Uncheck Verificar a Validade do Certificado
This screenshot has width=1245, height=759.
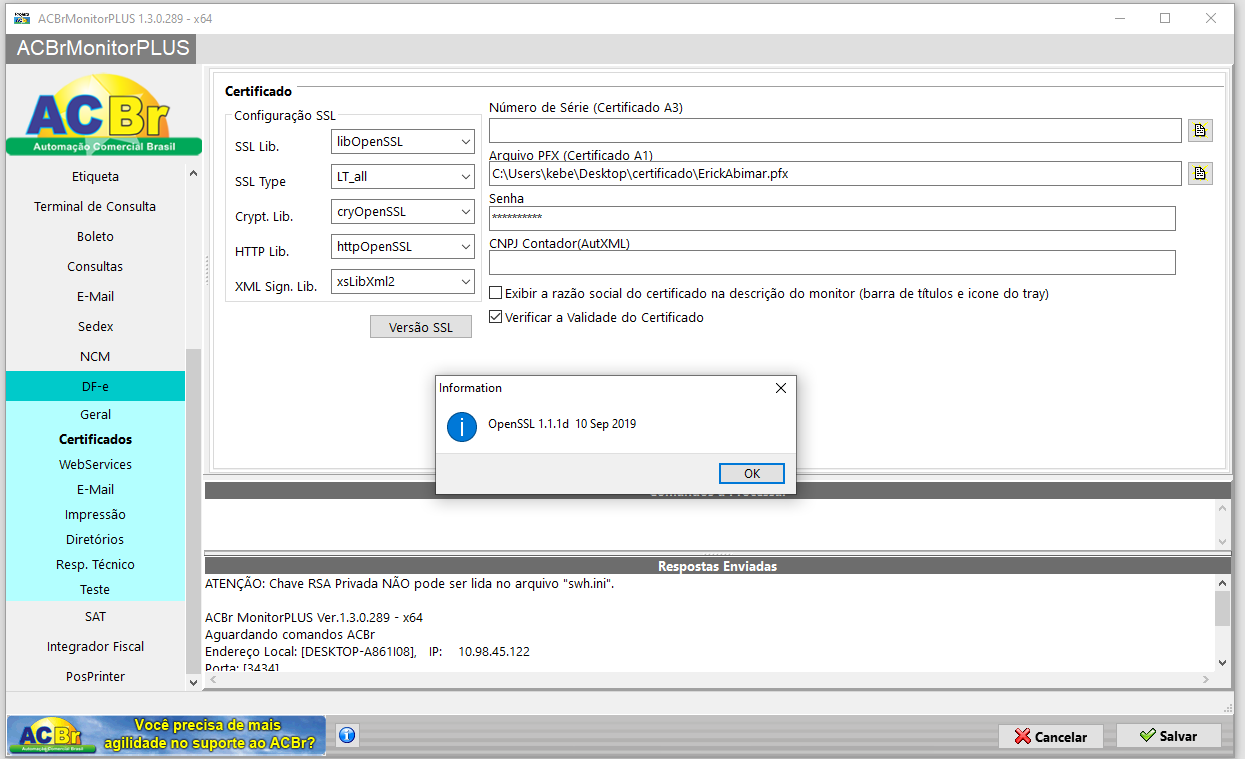coord(496,317)
